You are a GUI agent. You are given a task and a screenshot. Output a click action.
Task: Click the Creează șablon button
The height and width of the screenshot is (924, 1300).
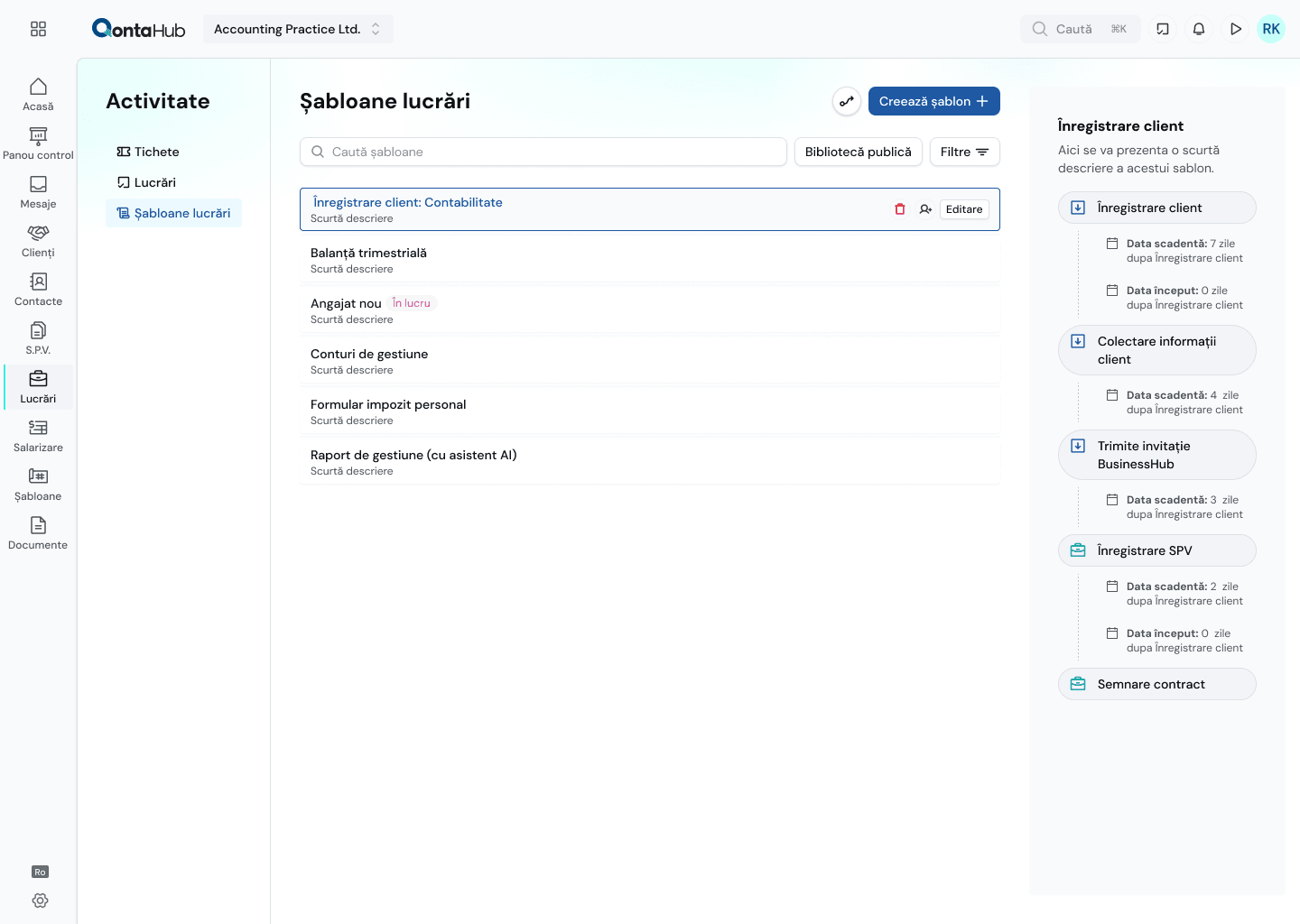click(x=933, y=101)
